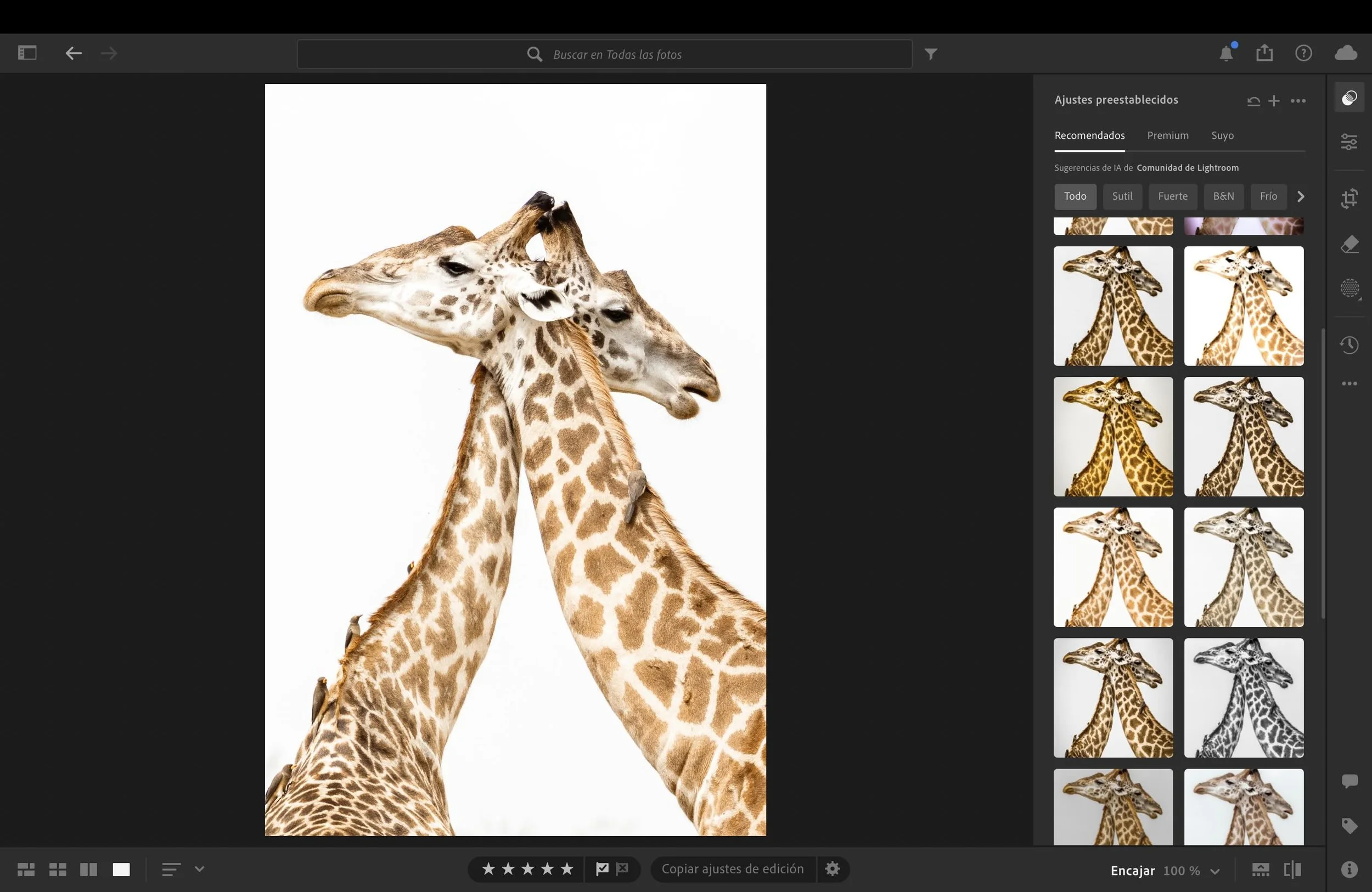Toggle before/after original view
This screenshot has height=892, width=1372.
1292,870
